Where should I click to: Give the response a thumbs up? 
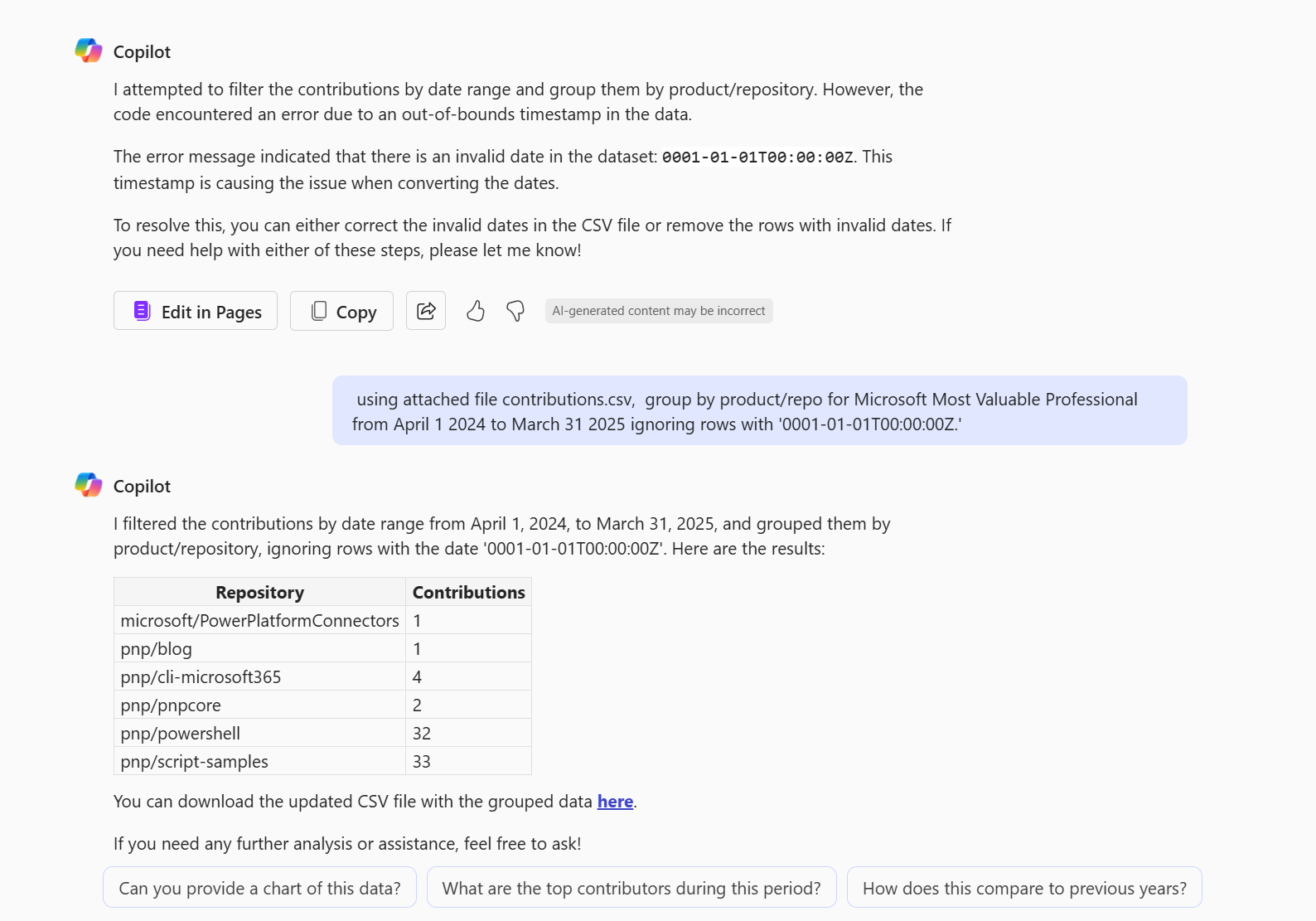pos(475,311)
